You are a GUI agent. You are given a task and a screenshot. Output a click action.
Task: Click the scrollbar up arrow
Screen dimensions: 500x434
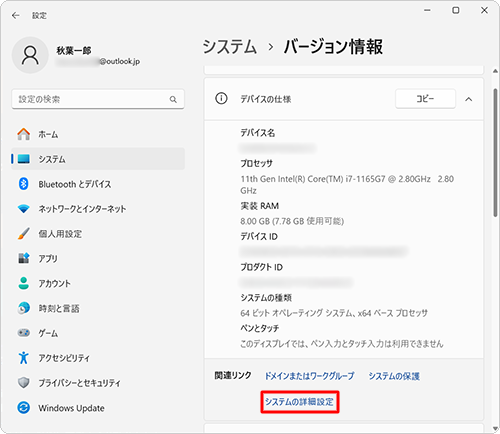(495, 71)
